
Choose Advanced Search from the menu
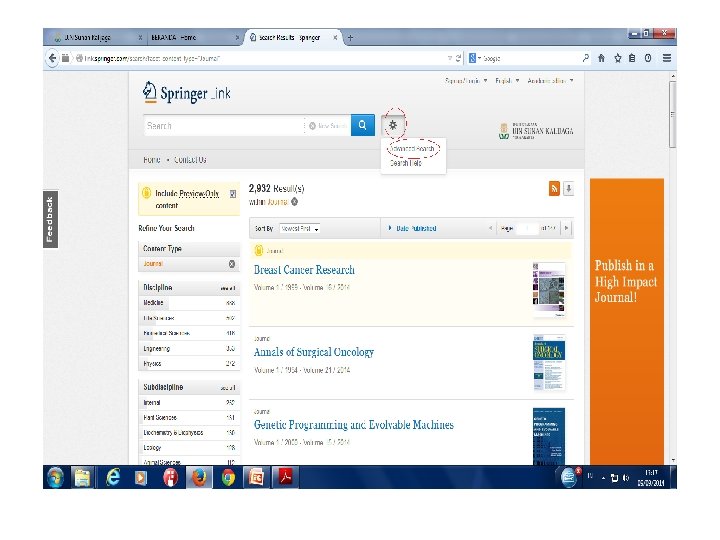pos(413,149)
